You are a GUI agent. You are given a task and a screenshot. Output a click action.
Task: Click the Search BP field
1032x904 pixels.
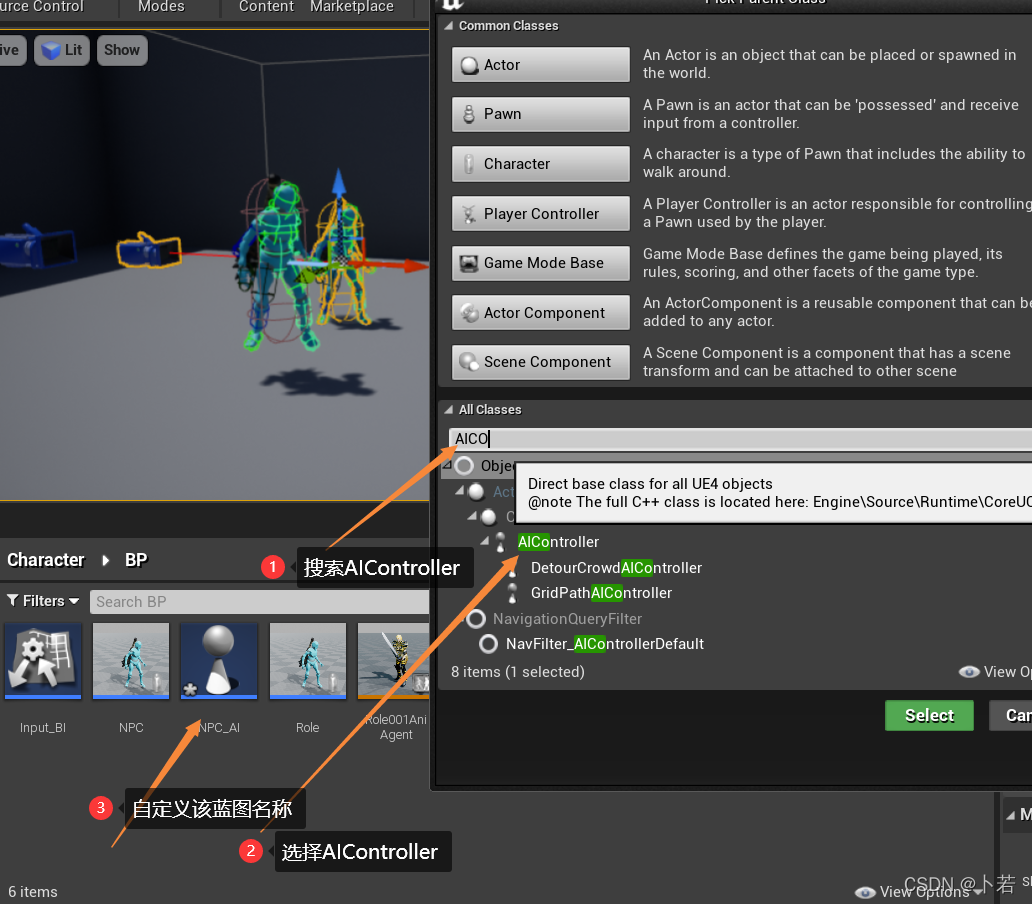(259, 601)
